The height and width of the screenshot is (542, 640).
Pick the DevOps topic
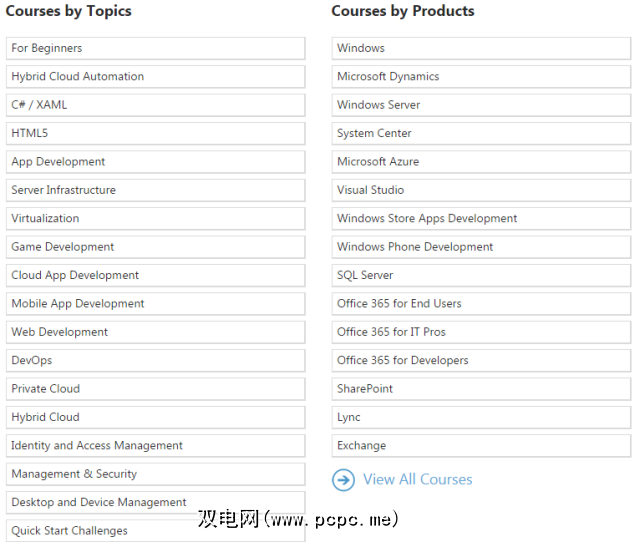pyautogui.click(x=155, y=360)
